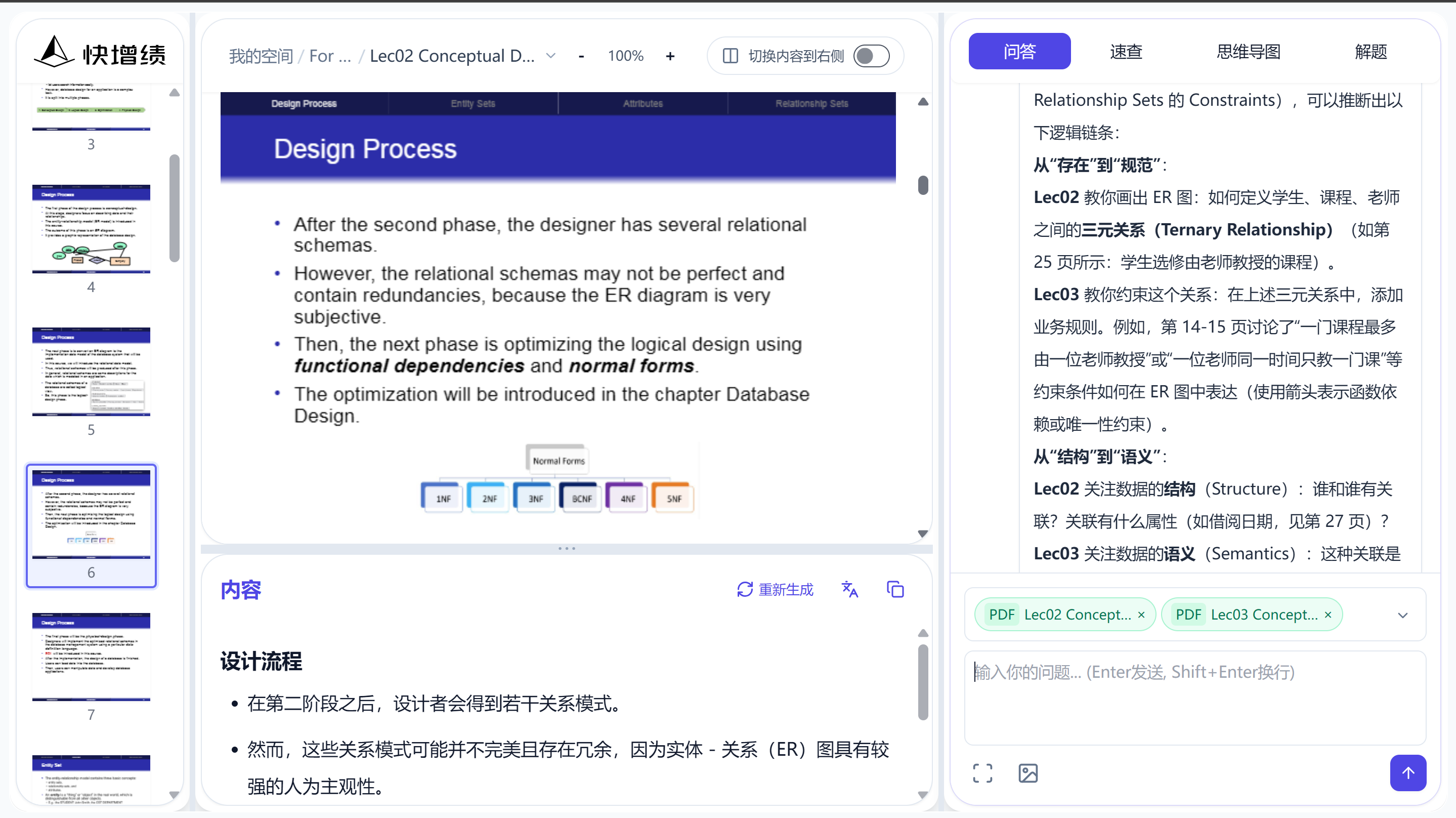Viewport: 1456px width, 818px height.
Task: Click the panel resize handle dots
Action: pos(566,549)
